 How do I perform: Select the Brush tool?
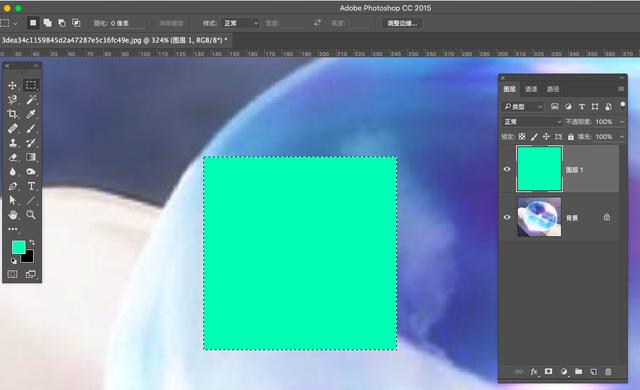pos(31,129)
